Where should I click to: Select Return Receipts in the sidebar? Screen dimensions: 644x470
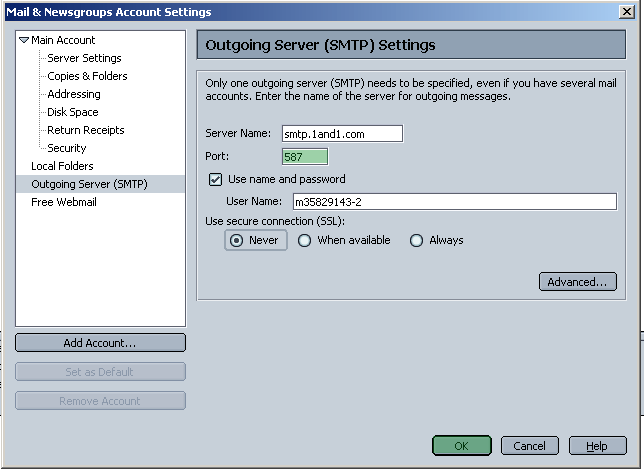pos(86,130)
